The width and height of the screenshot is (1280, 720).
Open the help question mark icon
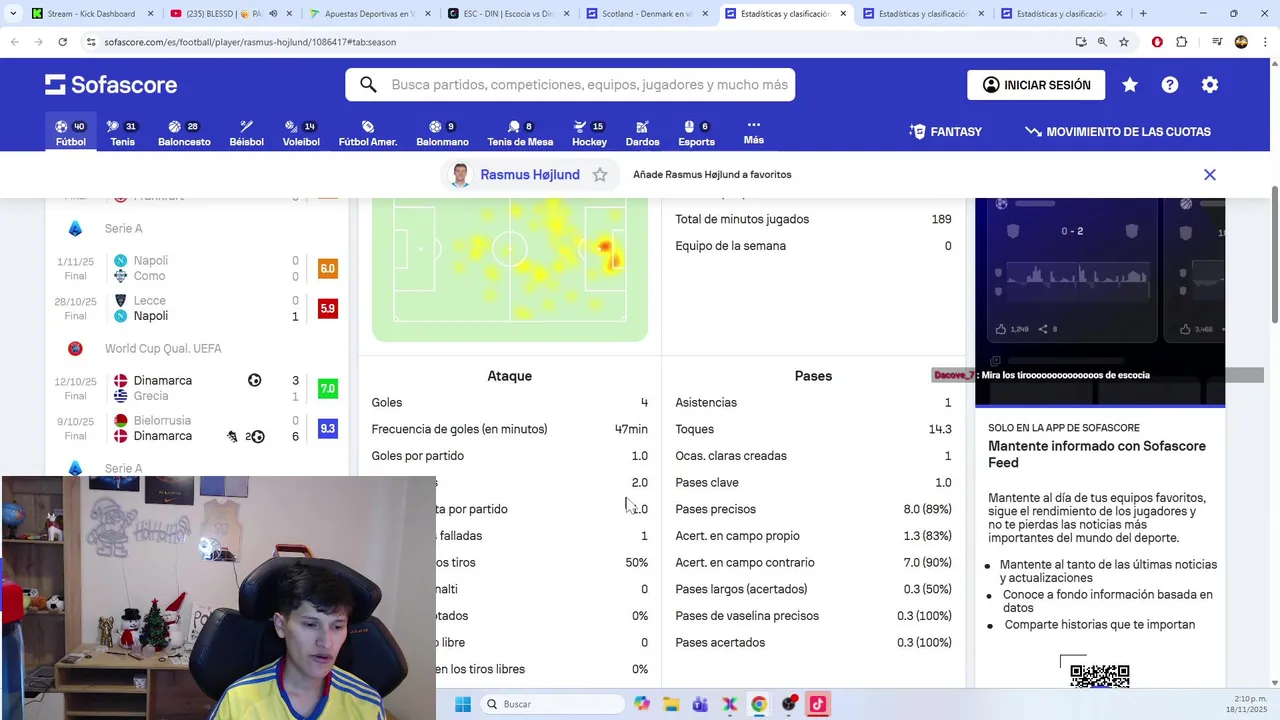pyautogui.click(x=1170, y=85)
